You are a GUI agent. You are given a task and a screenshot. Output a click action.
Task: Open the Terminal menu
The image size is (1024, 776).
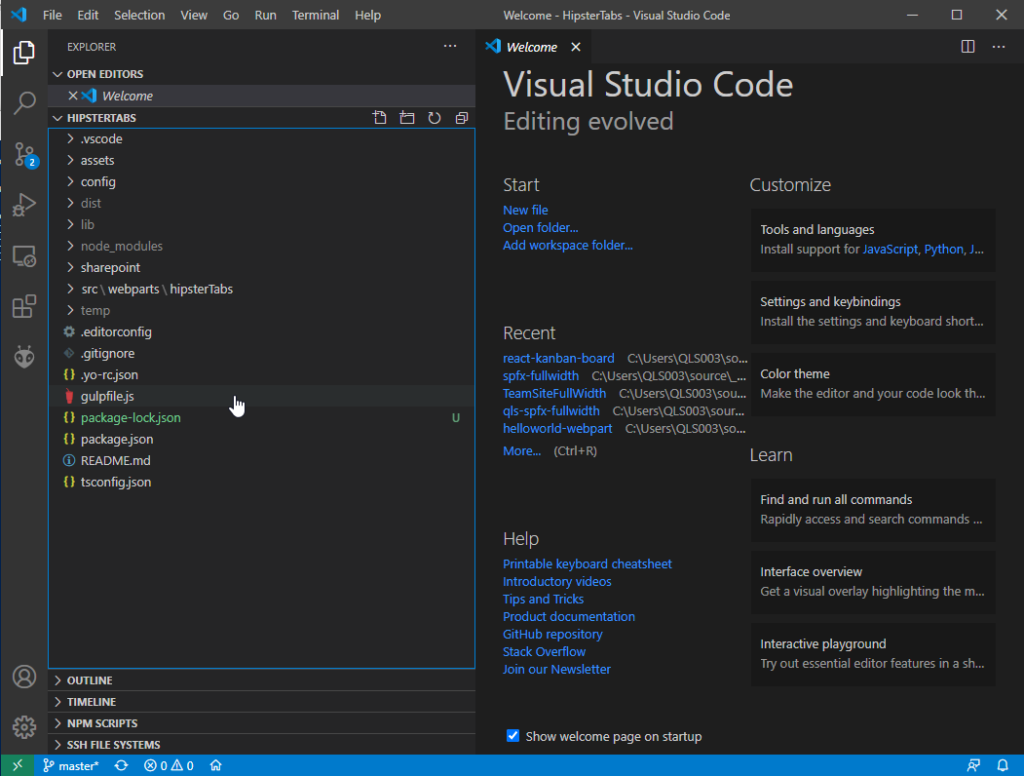315,15
